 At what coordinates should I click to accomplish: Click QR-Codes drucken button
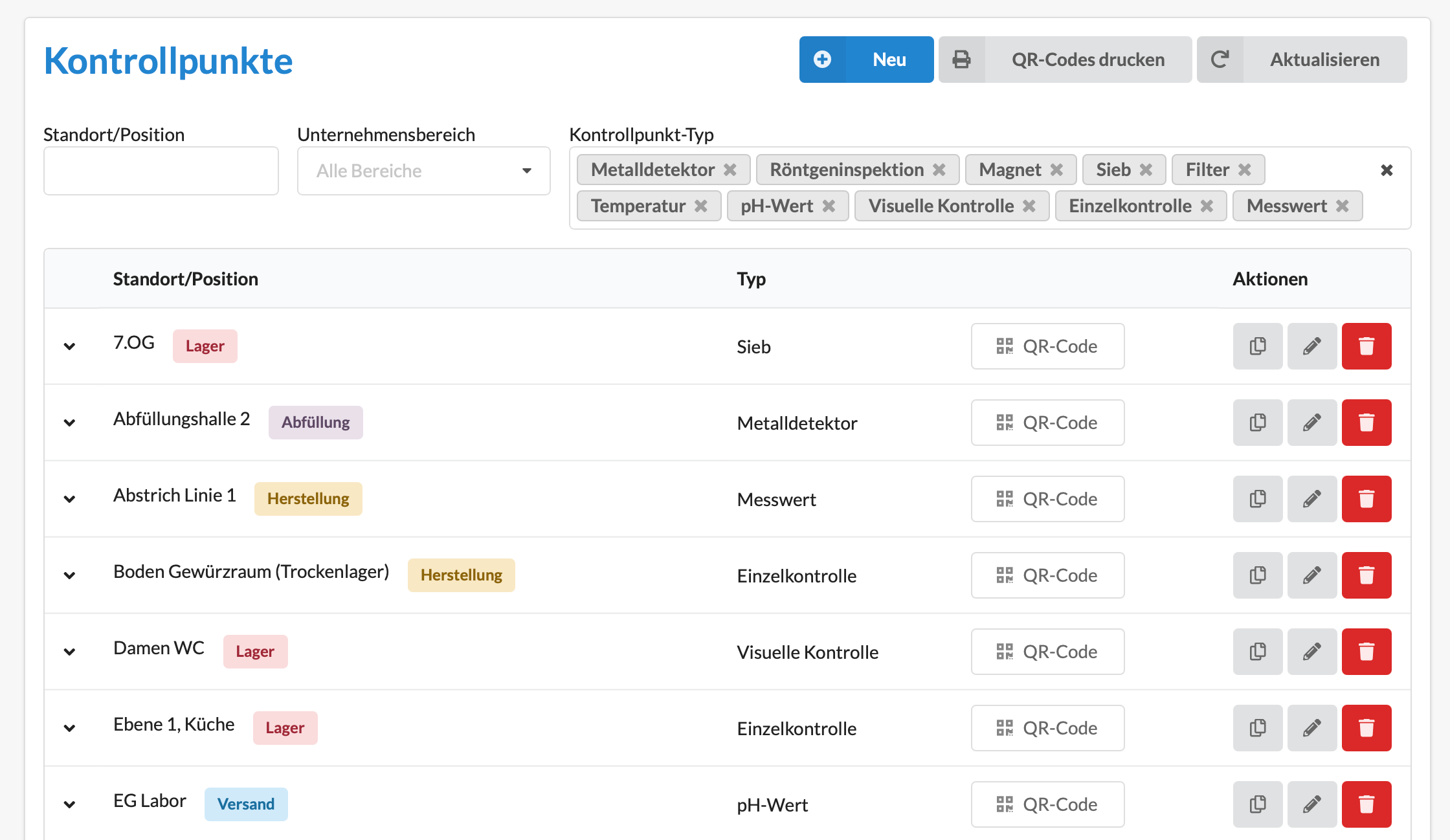[1065, 60]
